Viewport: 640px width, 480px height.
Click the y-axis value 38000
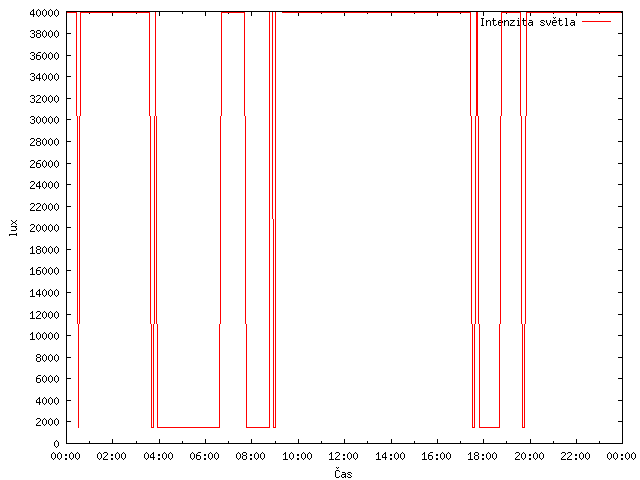tap(44, 34)
